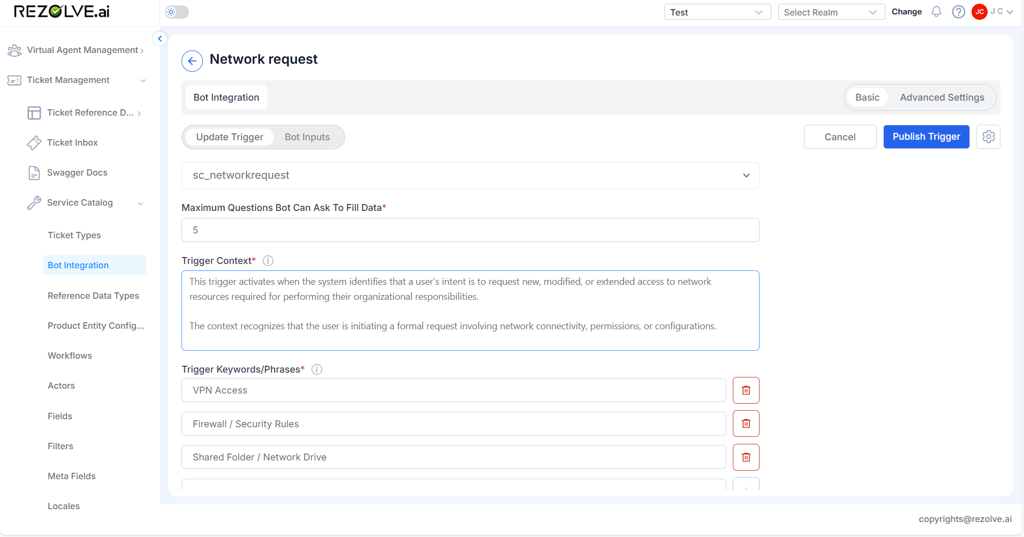
Task: Toggle the theme switch in top bar
Action: 176,12
